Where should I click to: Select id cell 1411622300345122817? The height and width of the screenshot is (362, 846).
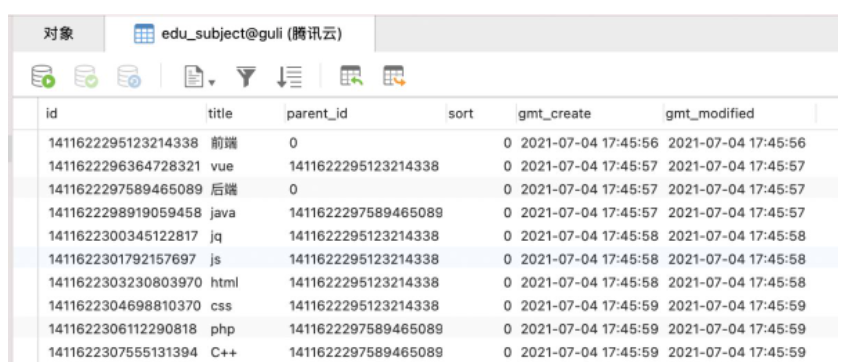click(124, 236)
